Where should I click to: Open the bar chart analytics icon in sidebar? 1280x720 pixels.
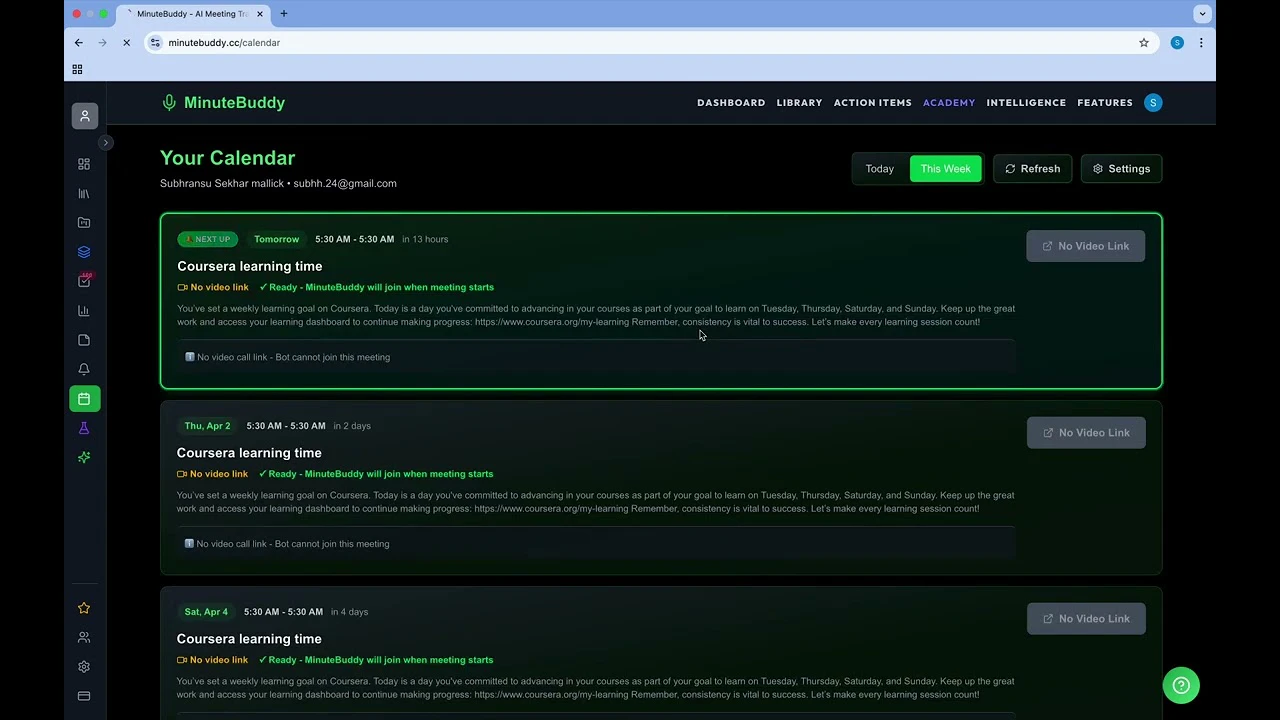point(84,311)
